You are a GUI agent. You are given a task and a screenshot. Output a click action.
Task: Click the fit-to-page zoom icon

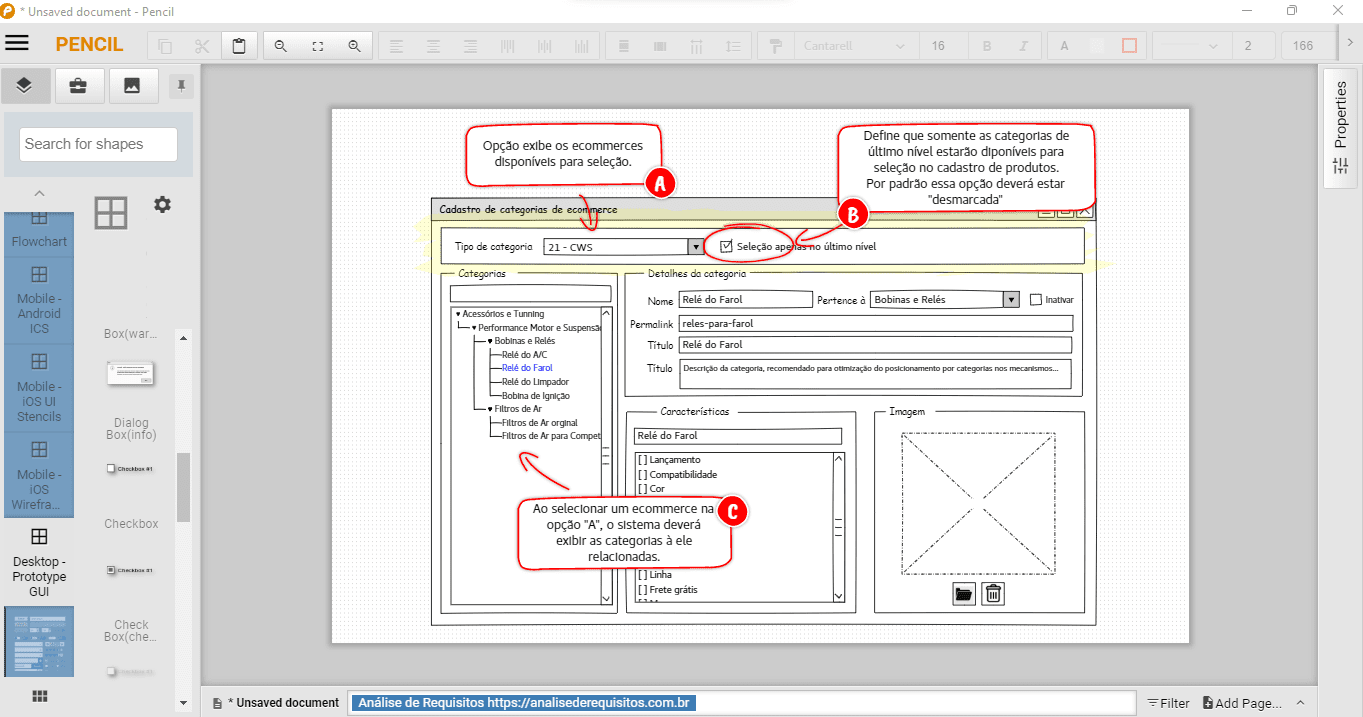click(x=317, y=45)
